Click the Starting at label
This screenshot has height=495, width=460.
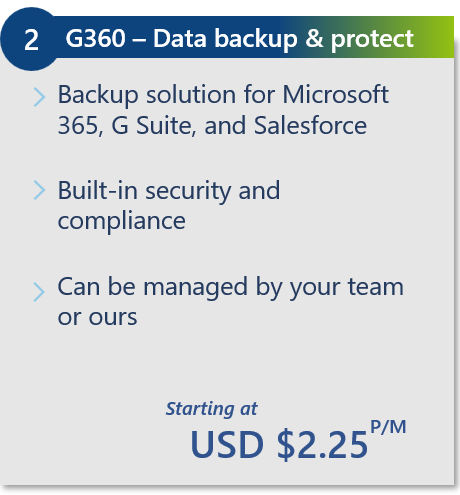(212, 409)
